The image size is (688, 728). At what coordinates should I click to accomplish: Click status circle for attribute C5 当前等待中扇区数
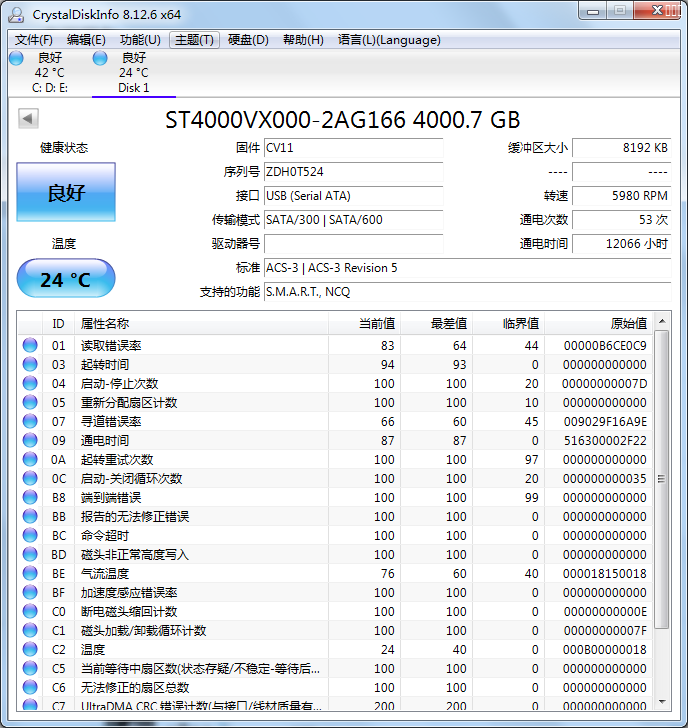(30, 669)
